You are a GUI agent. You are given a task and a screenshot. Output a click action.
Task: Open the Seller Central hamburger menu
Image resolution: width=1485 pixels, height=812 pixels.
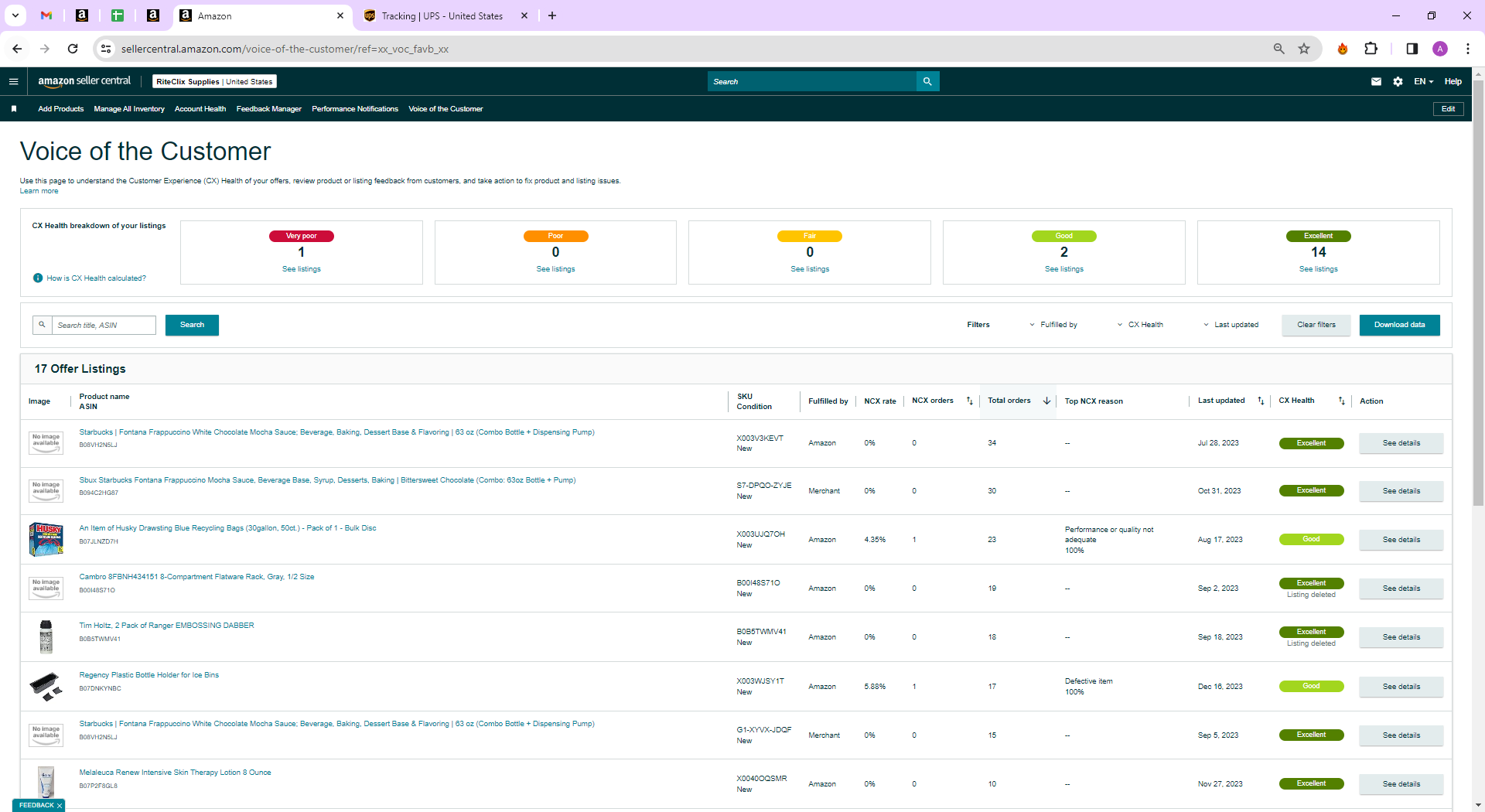(13, 81)
